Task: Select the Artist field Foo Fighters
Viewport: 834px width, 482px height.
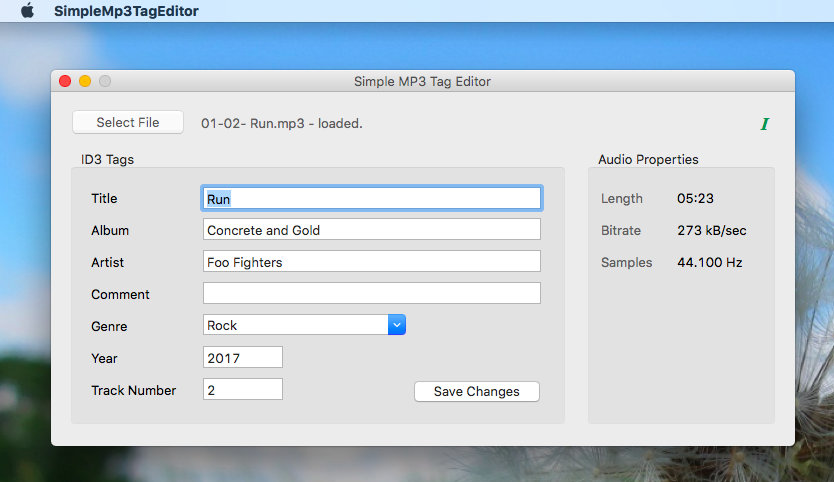Action: (x=372, y=261)
